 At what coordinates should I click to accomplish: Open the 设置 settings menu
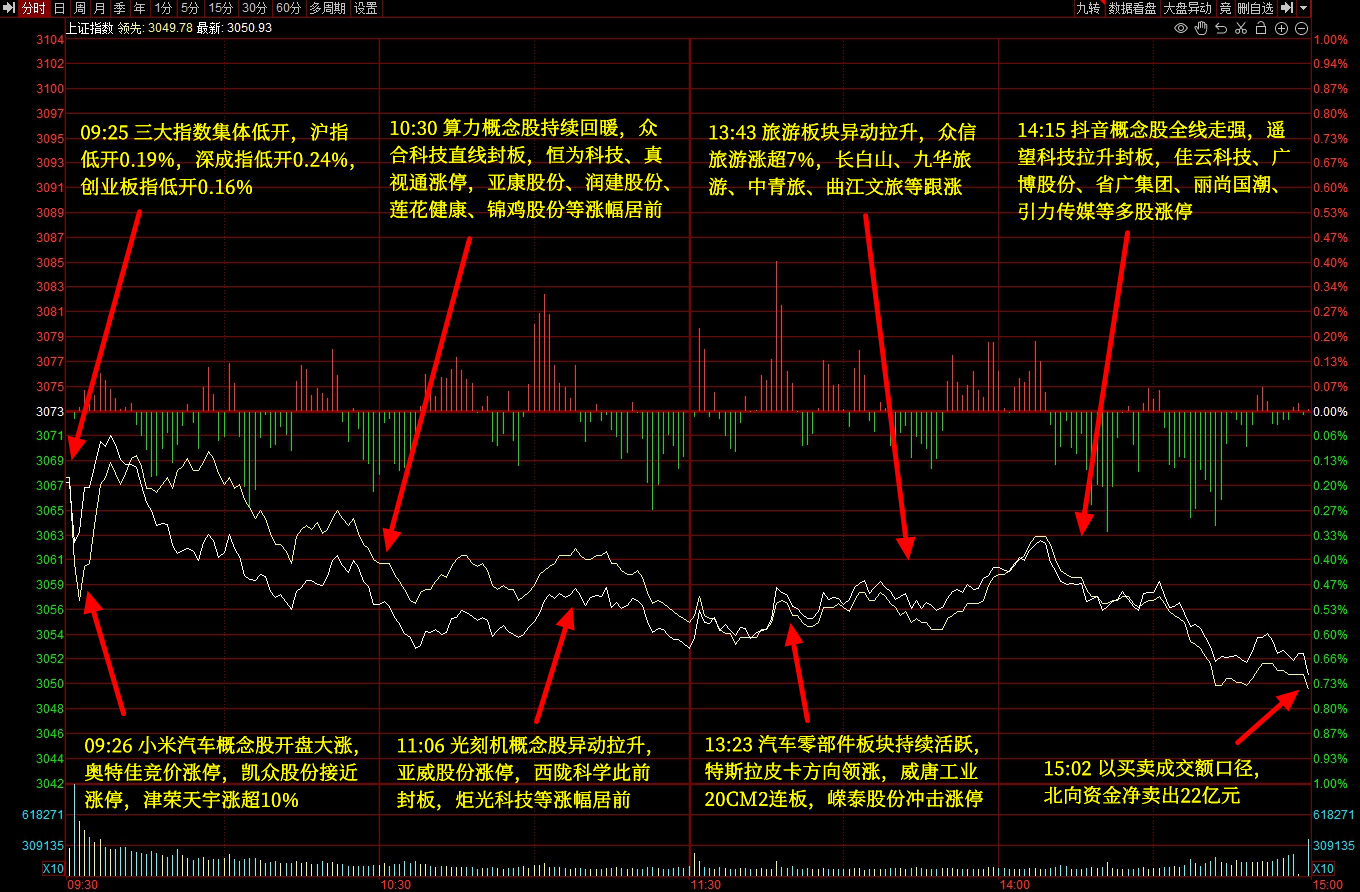coord(366,8)
